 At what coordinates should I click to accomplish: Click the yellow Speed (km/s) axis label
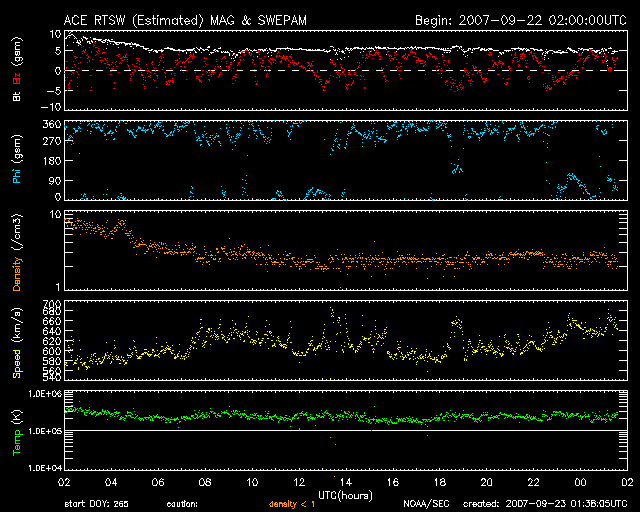pos(16,342)
